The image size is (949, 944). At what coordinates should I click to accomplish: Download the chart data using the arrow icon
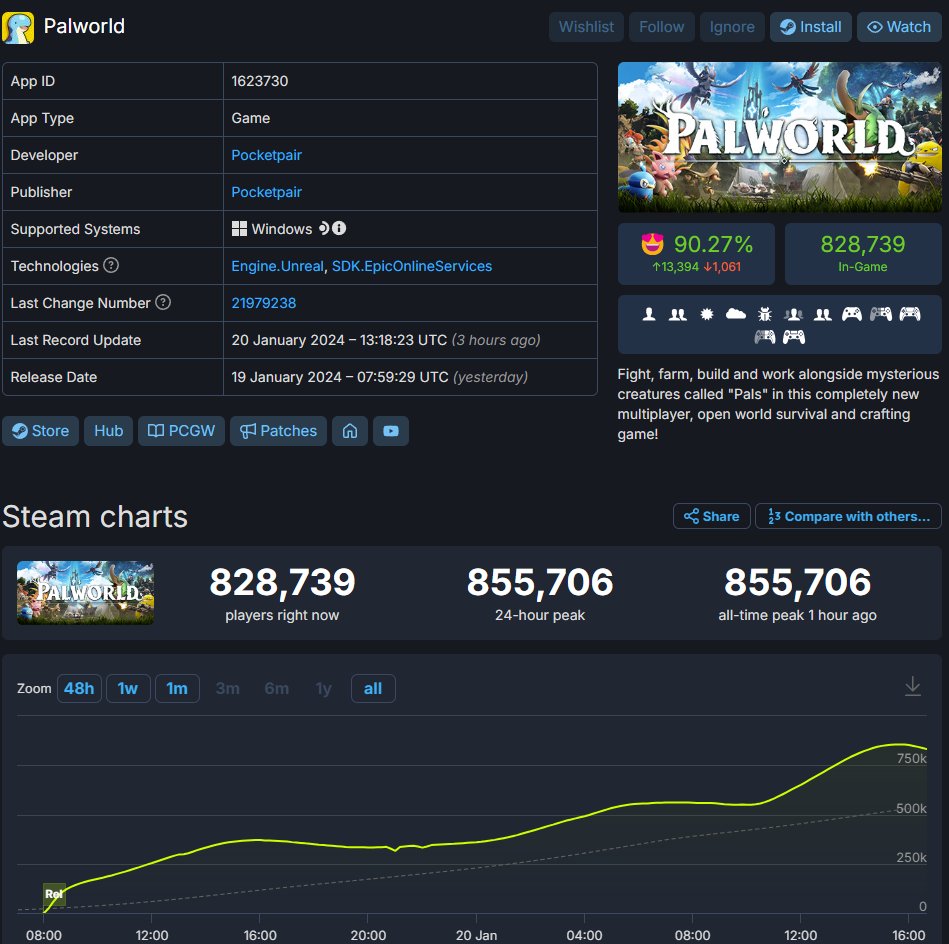913,687
